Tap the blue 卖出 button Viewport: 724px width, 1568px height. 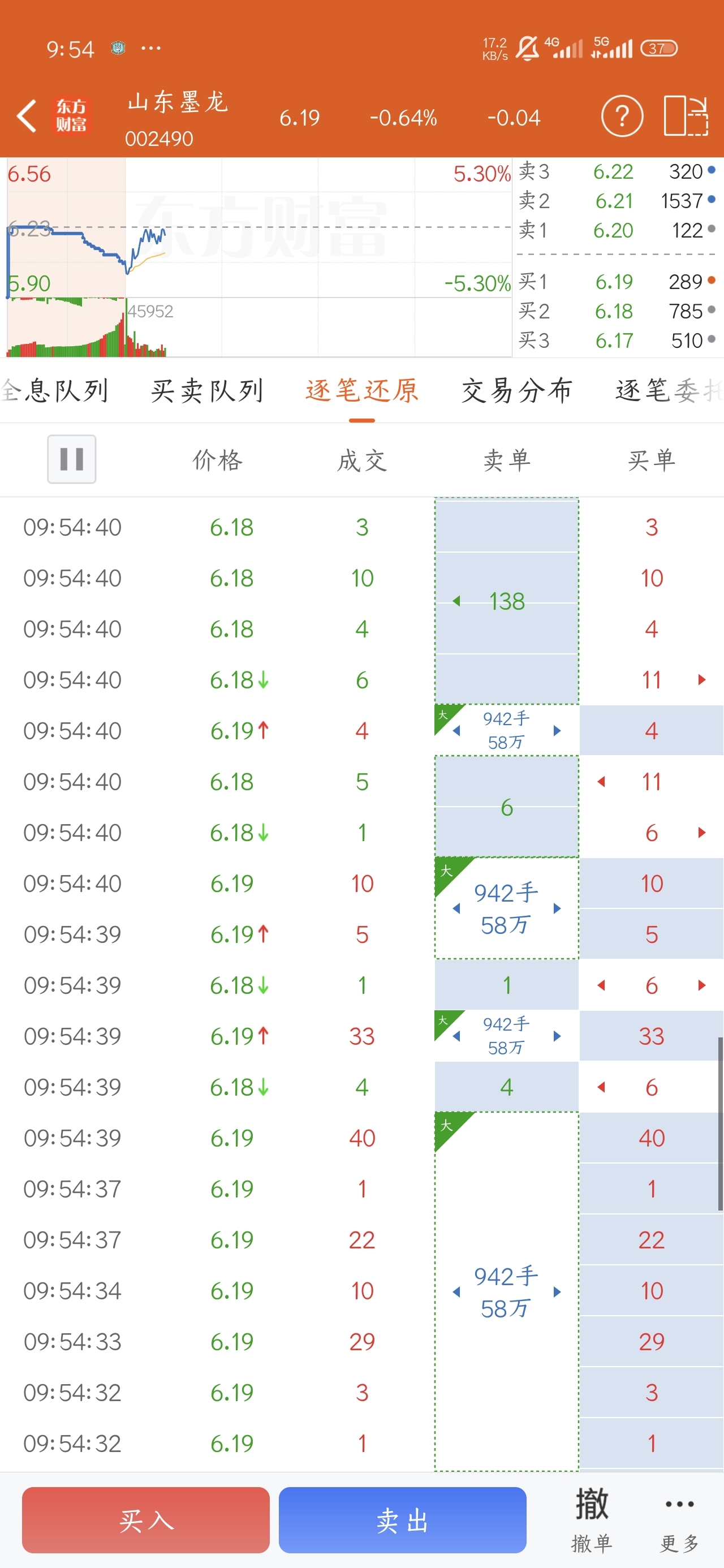click(x=403, y=1520)
